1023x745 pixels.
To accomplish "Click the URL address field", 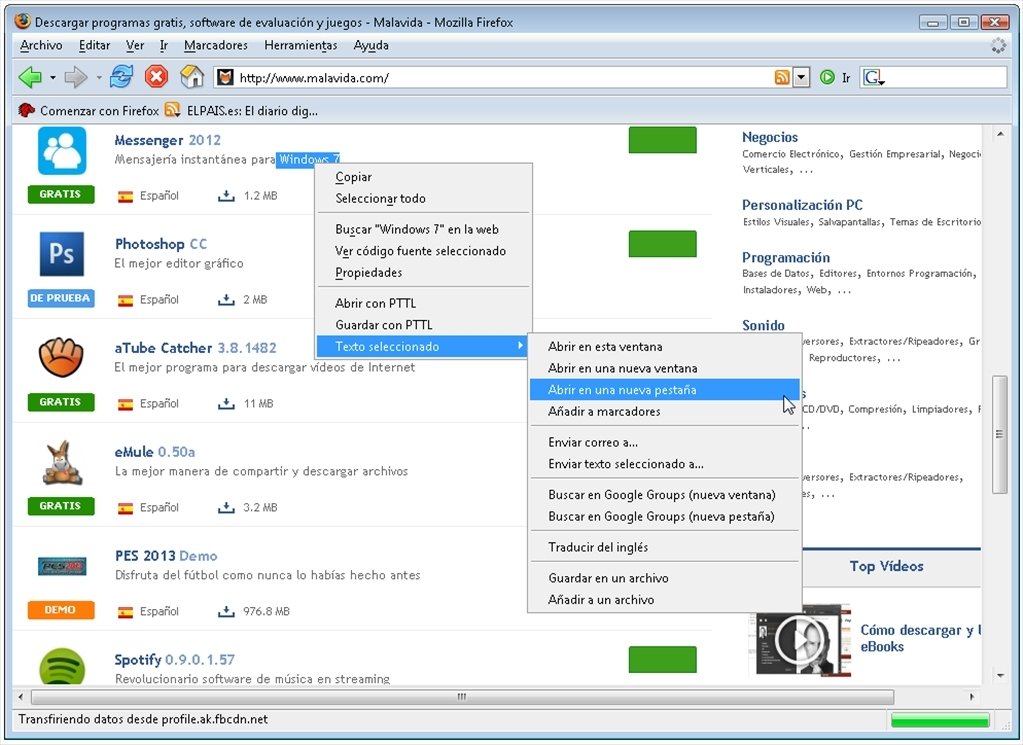I will tap(504, 78).
